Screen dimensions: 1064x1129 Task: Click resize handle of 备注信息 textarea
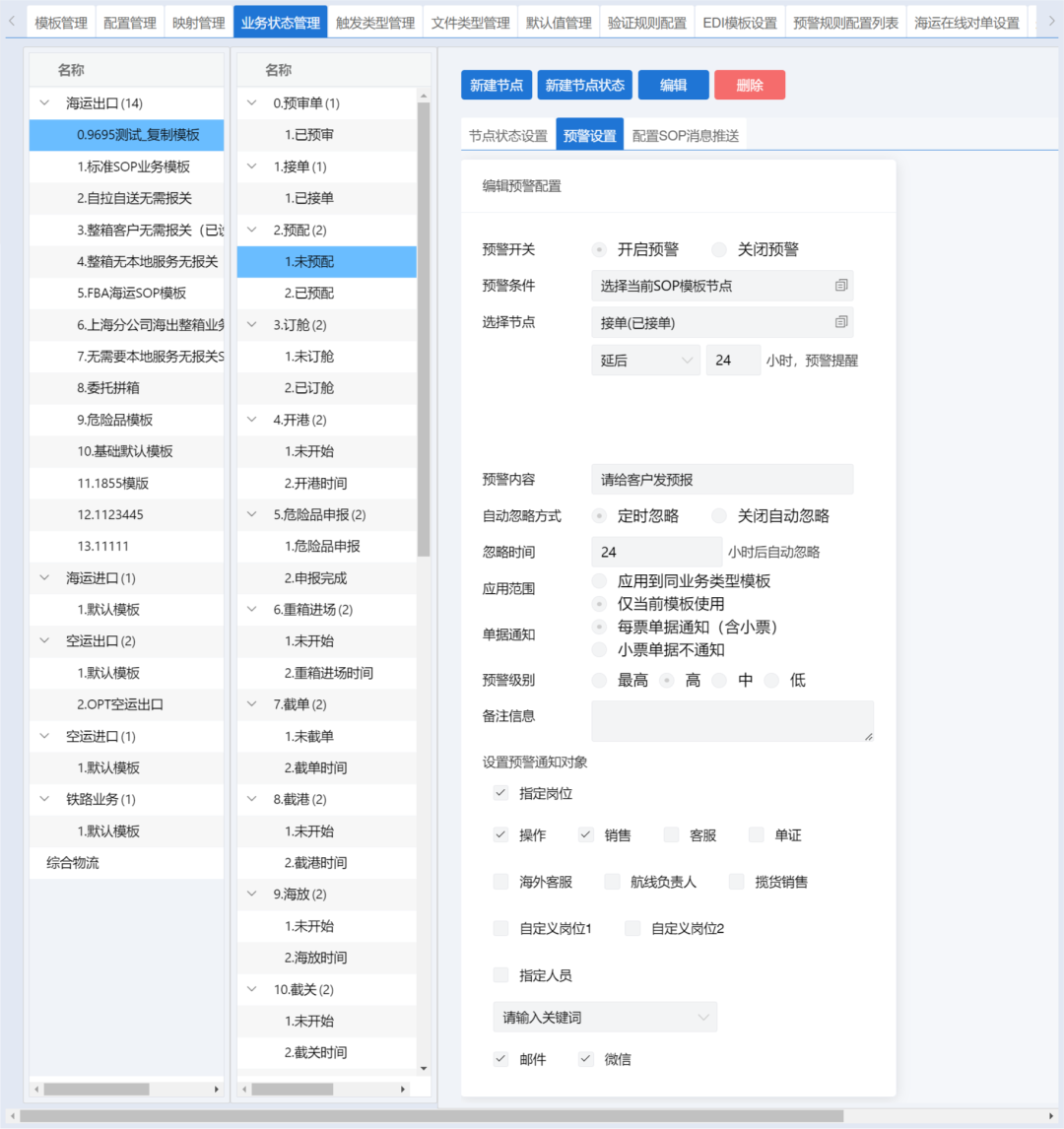[868, 735]
